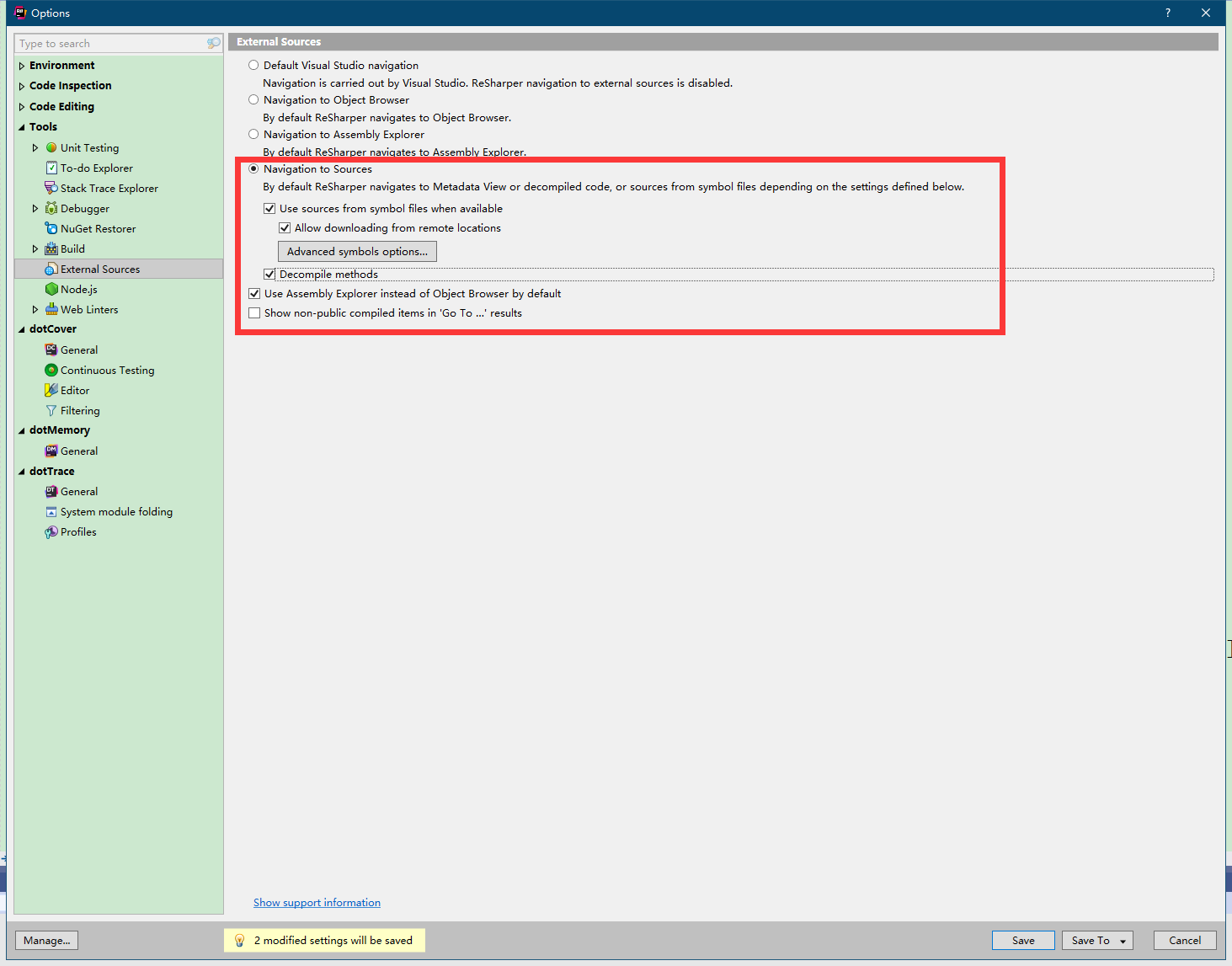1232x966 pixels.
Task: Click the NuGet Restorer icon
Action: pos(51,228)
